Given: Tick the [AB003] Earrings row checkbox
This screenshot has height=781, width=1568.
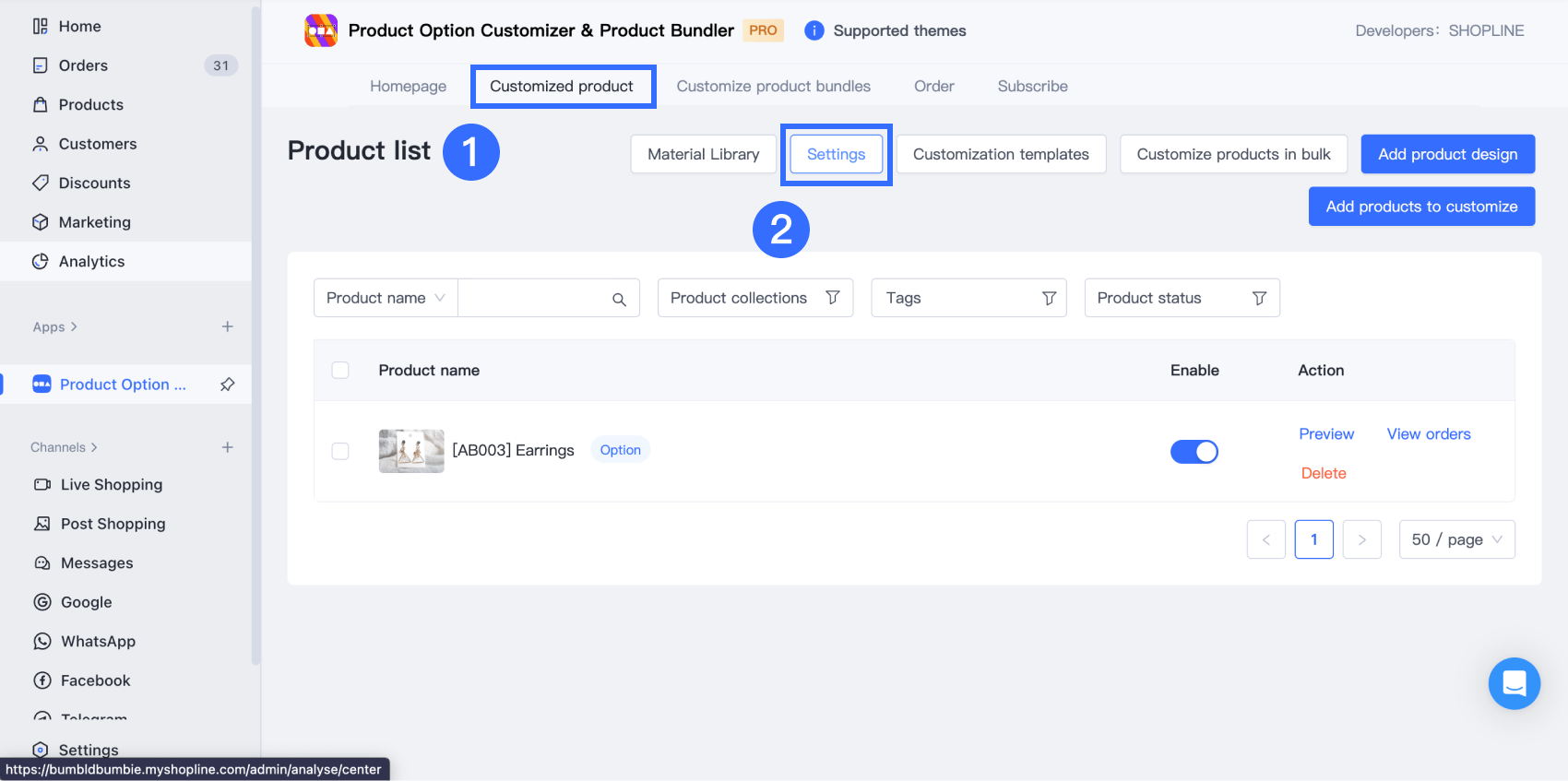Looking at the screenshot, I should pyautogui.click(x=340, y=451).
